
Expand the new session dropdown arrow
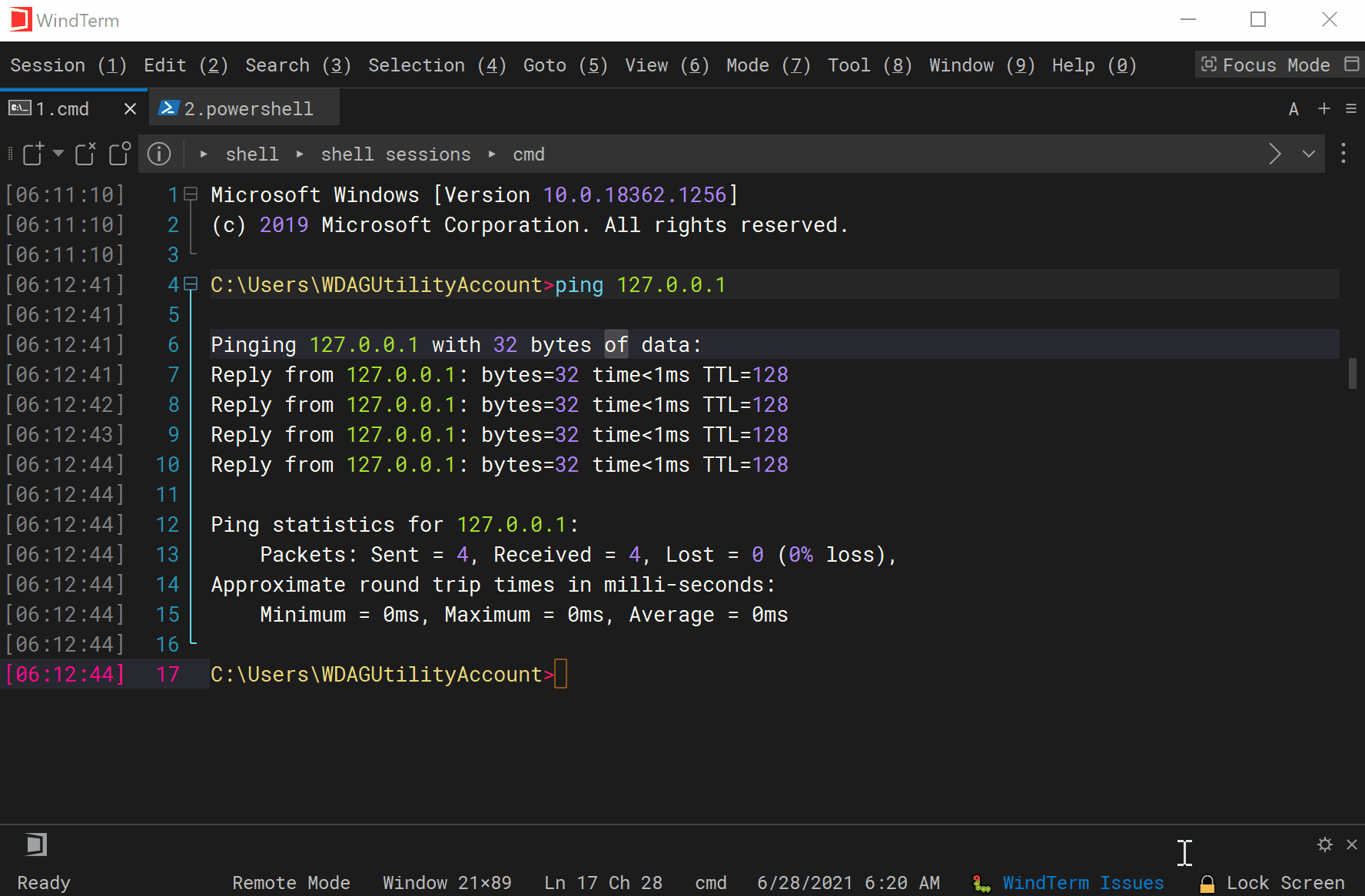(58, 154)
